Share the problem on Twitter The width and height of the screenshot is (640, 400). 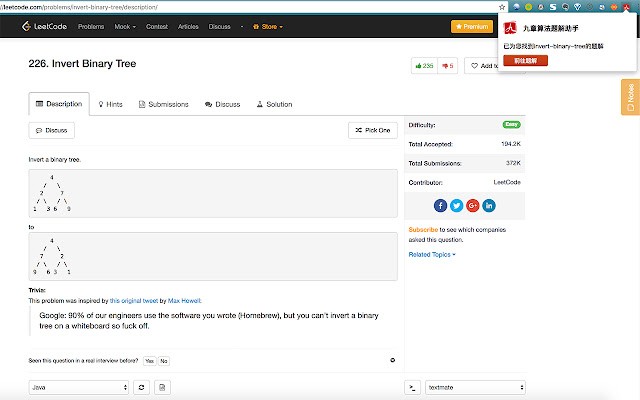pos(457,205)
